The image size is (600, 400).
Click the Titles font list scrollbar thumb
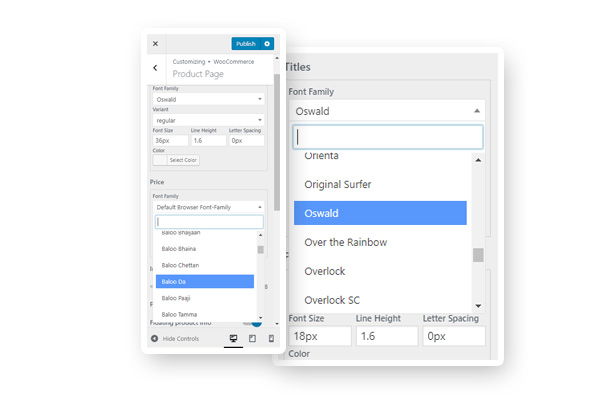point(478,255)
